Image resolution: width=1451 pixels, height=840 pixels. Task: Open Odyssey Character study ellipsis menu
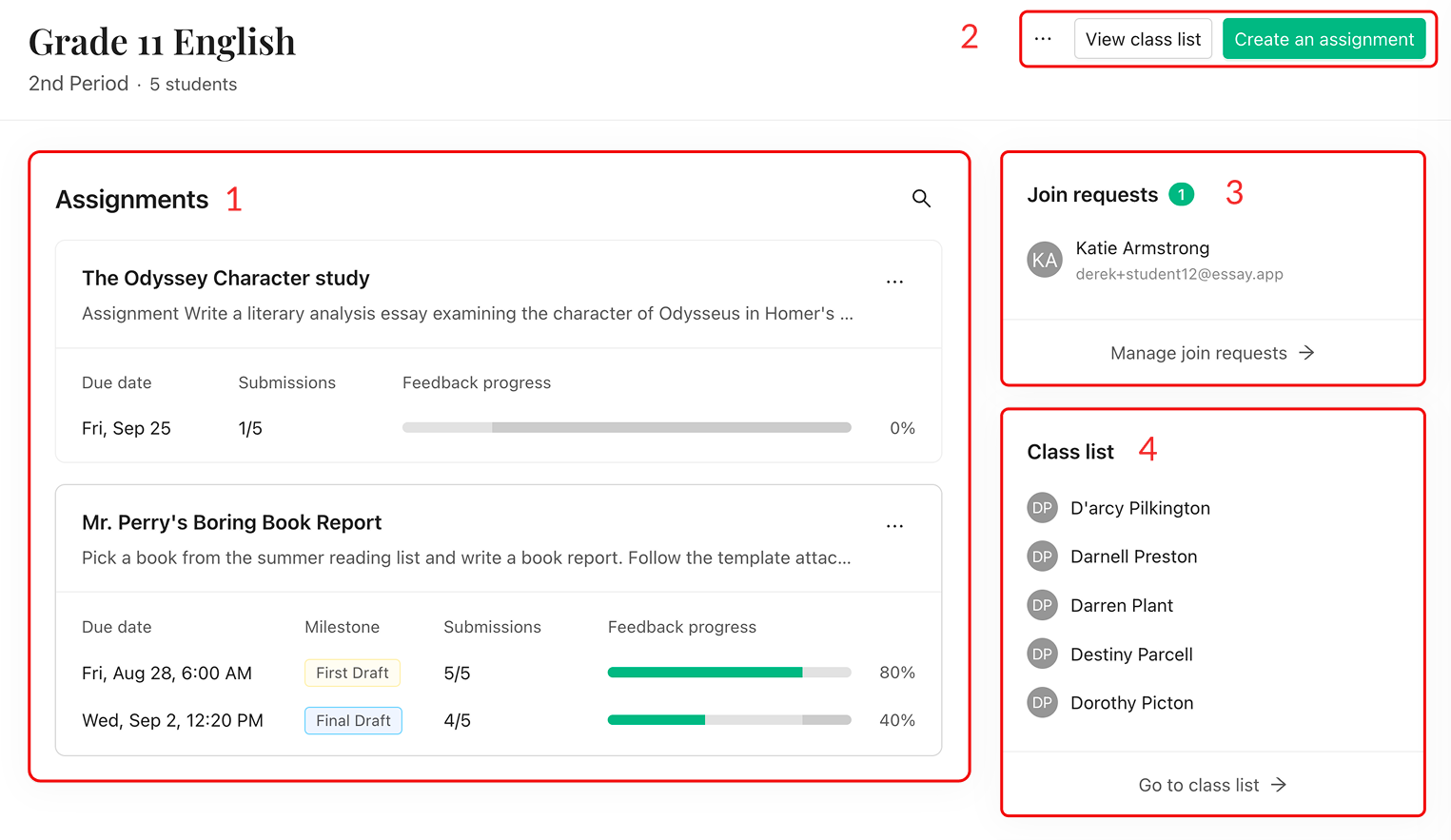point(894,282)
